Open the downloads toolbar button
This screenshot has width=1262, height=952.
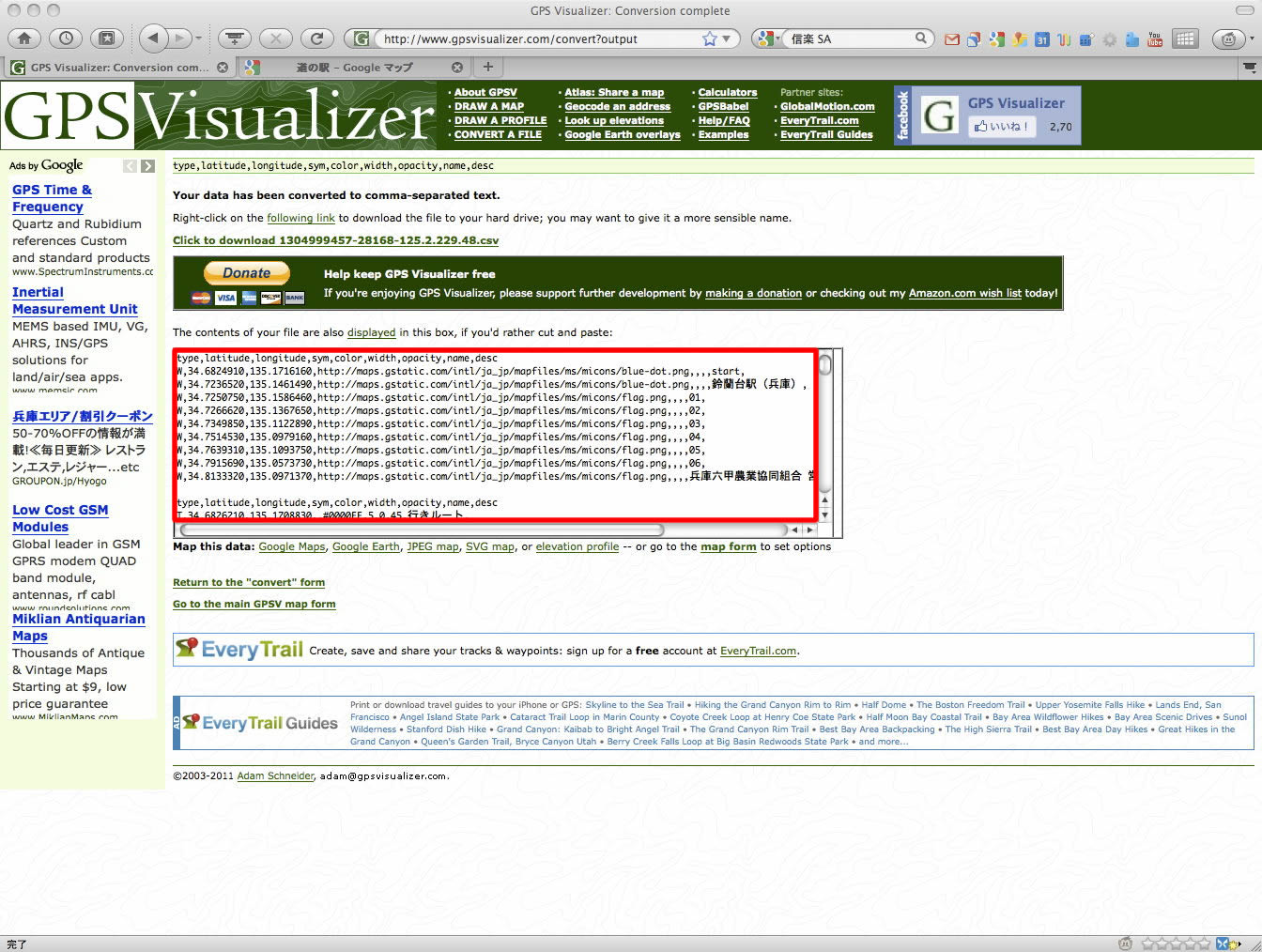(235, 38)
